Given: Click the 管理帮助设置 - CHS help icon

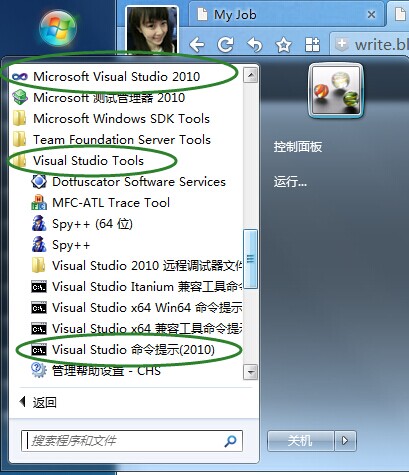Looking at the screenshot, I should tap(39, 370).
